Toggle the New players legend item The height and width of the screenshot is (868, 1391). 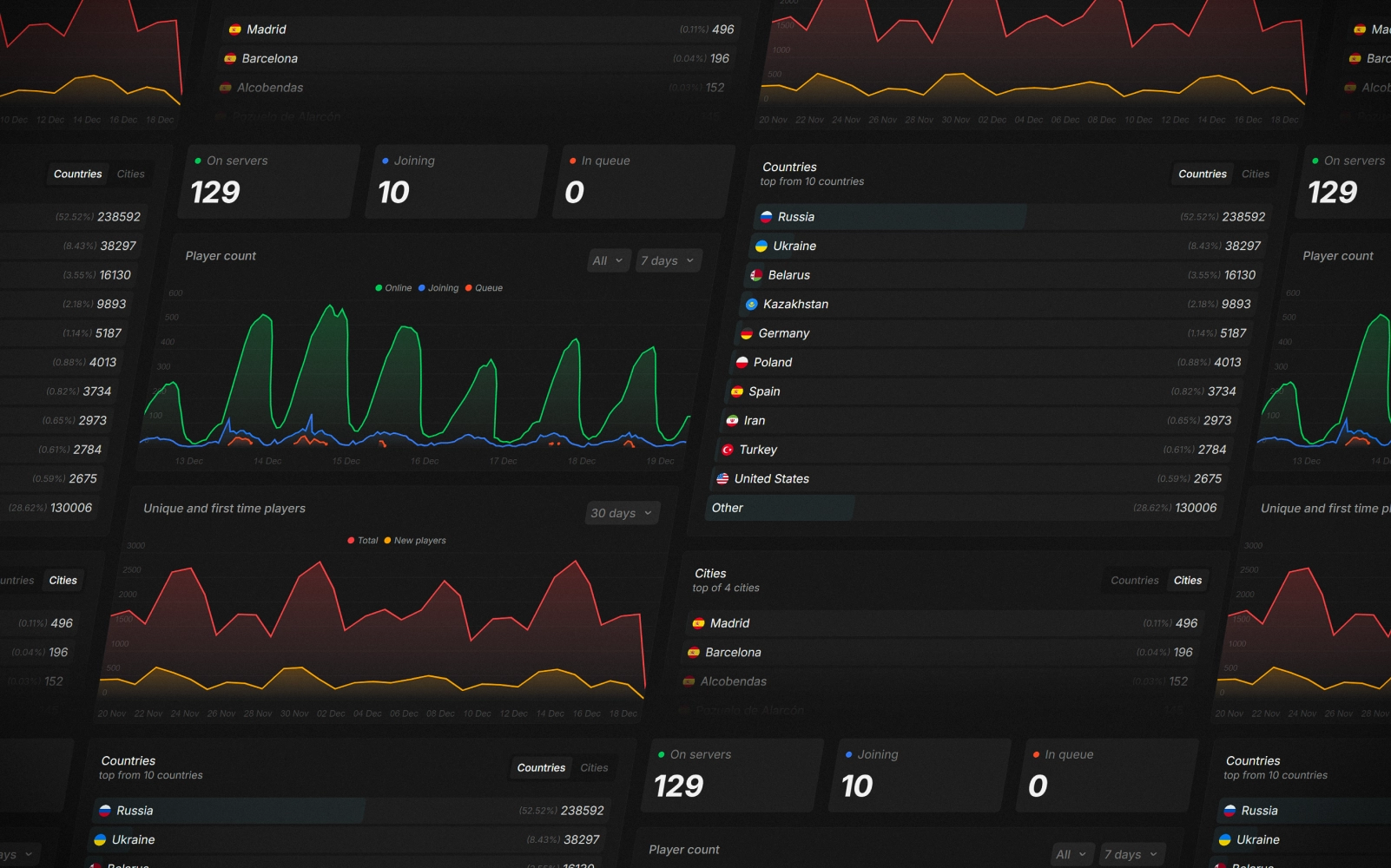[415, 541]
